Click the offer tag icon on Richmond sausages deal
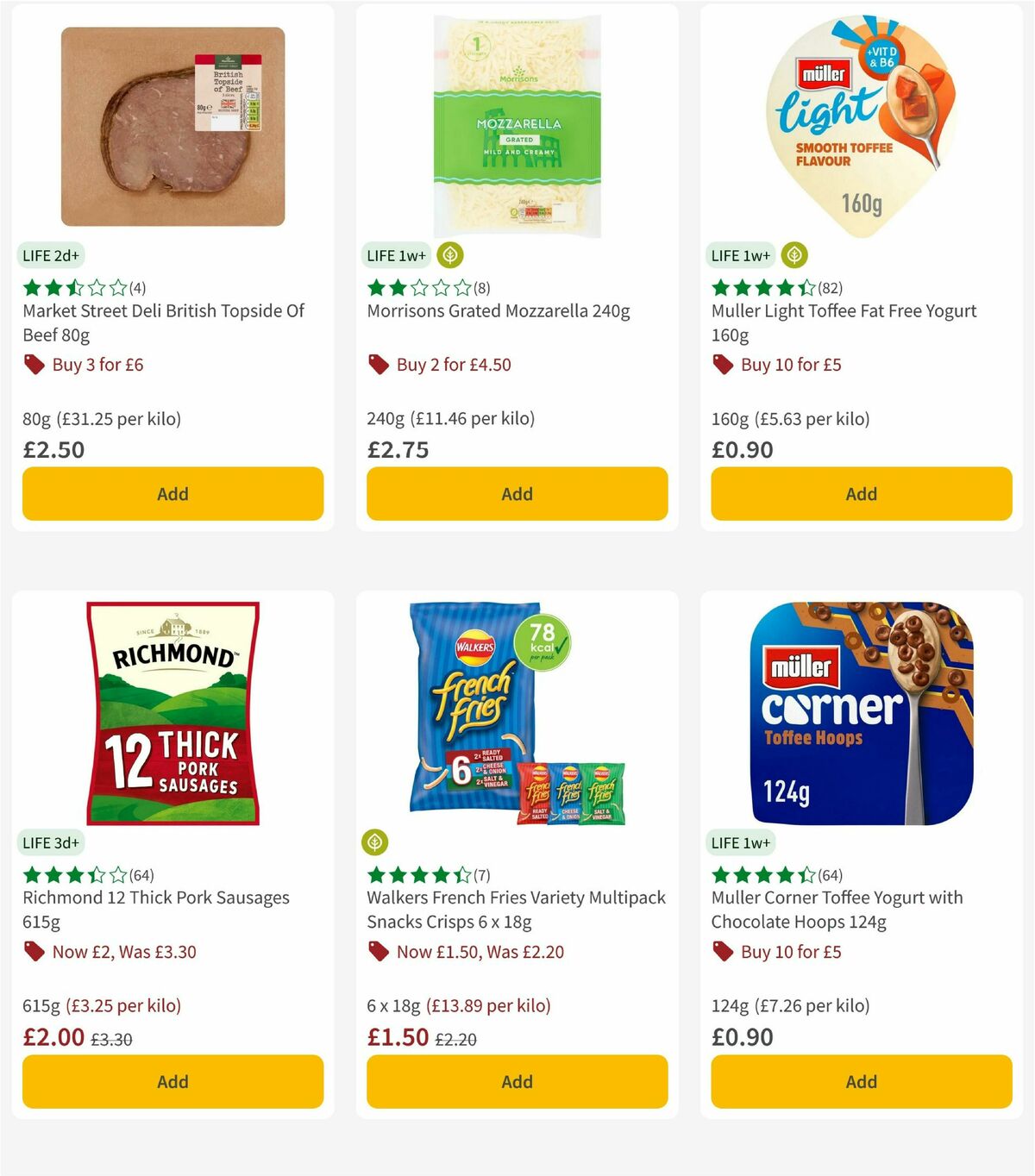 click(x=34, y=952)
